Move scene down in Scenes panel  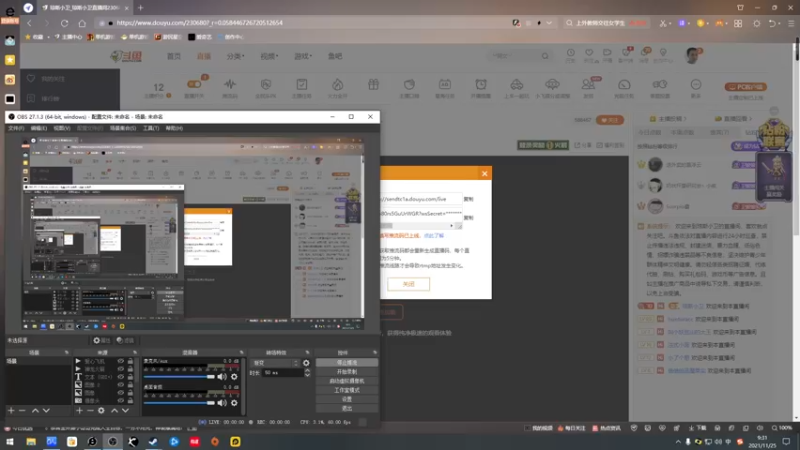[x=46, y=410]
